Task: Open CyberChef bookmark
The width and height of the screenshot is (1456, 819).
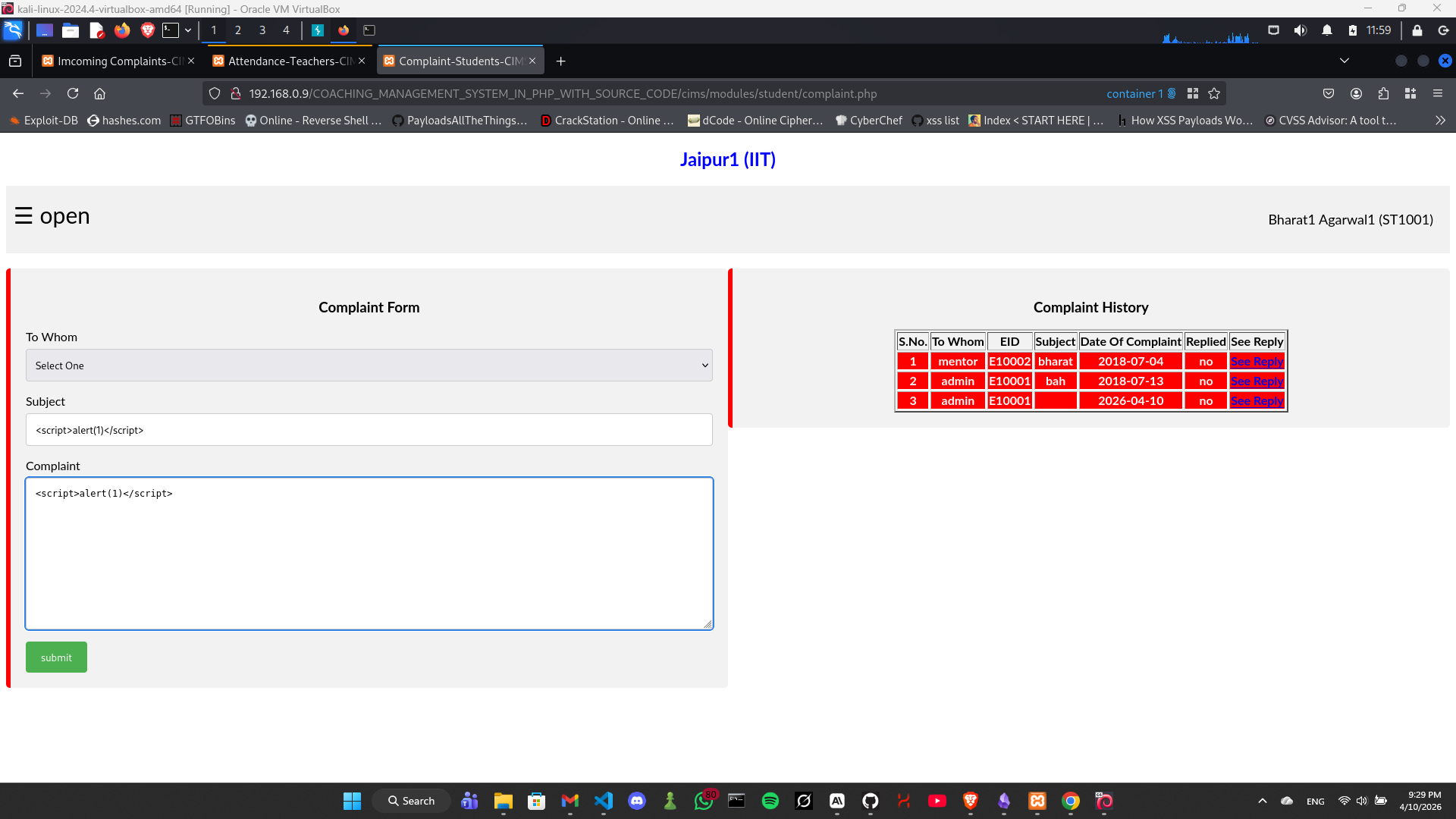Action: pos(868,121)
